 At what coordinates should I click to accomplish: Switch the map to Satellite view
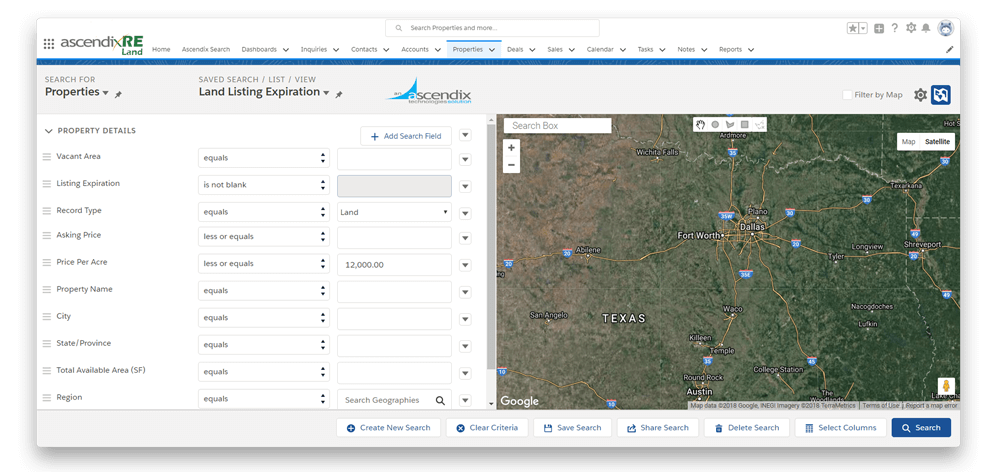point(938,142)
